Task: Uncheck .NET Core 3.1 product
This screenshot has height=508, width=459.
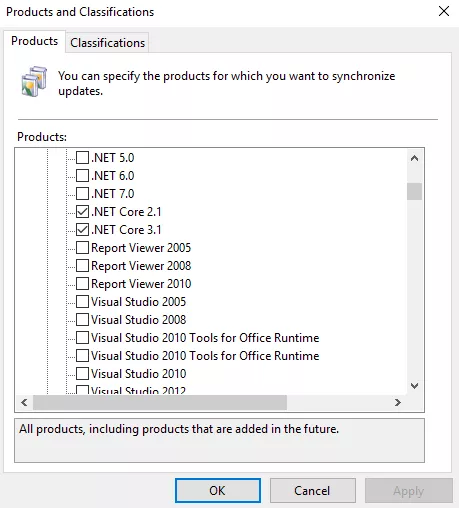Action: click(82, 229)
